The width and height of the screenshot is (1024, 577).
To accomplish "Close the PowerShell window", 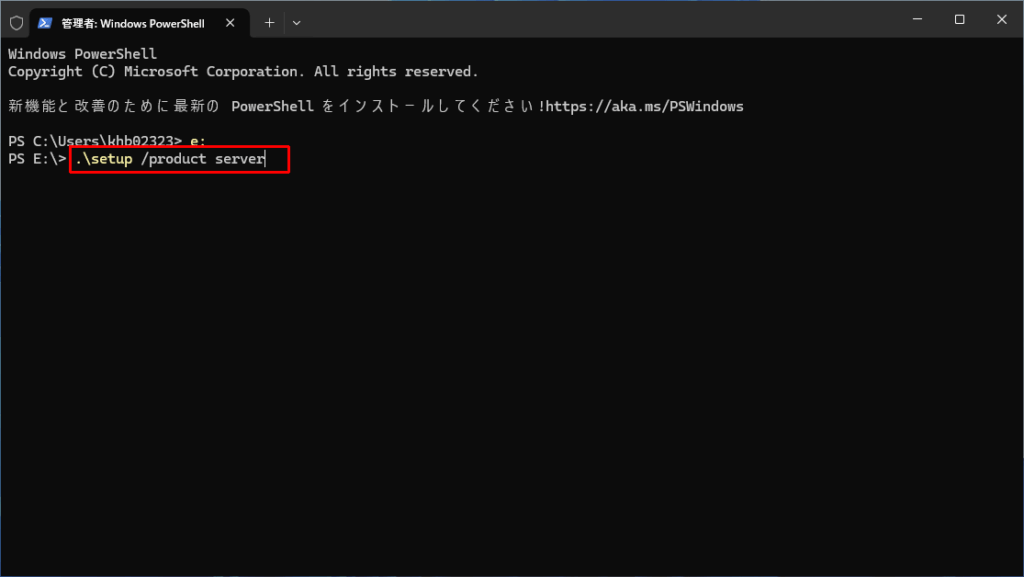I will coord(1002,20).
